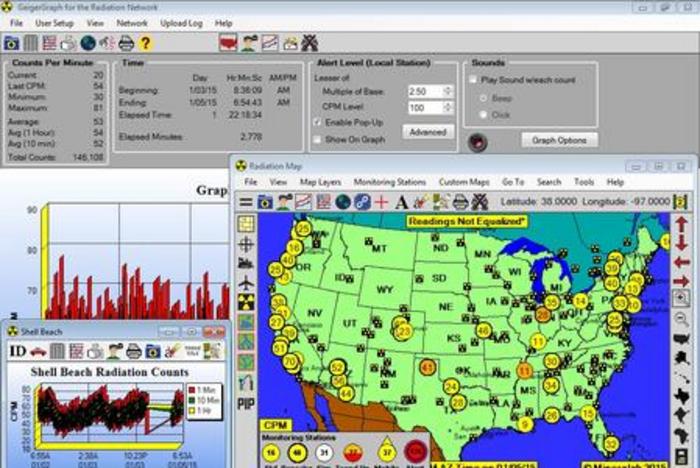Click the gray column bars icon in GeigerGraph toolbar
Image resolution: width=700 pixels, height=468 pixels.
coord(31,43)
